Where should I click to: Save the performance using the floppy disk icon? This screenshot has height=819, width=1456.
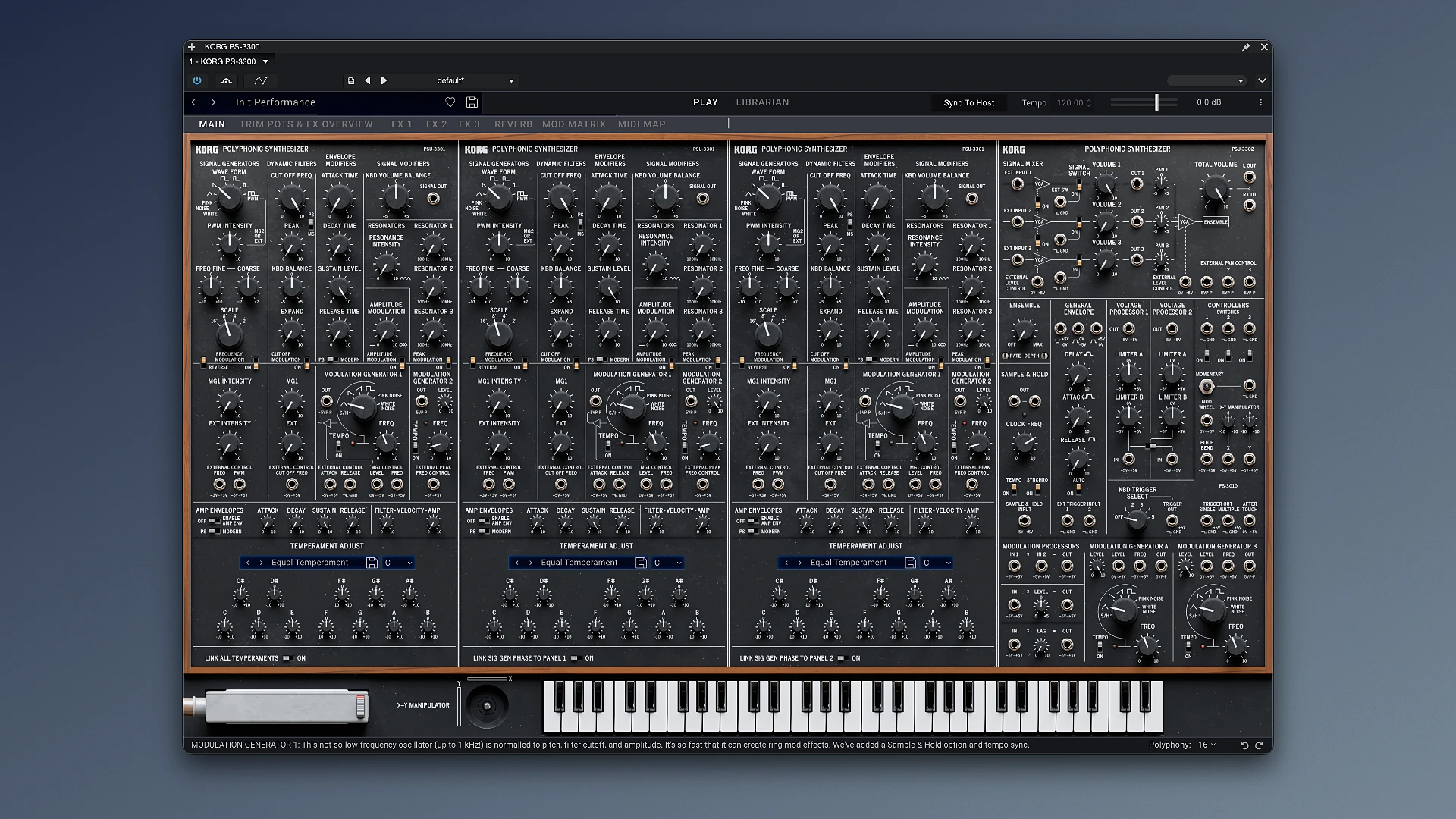point(472,102)
